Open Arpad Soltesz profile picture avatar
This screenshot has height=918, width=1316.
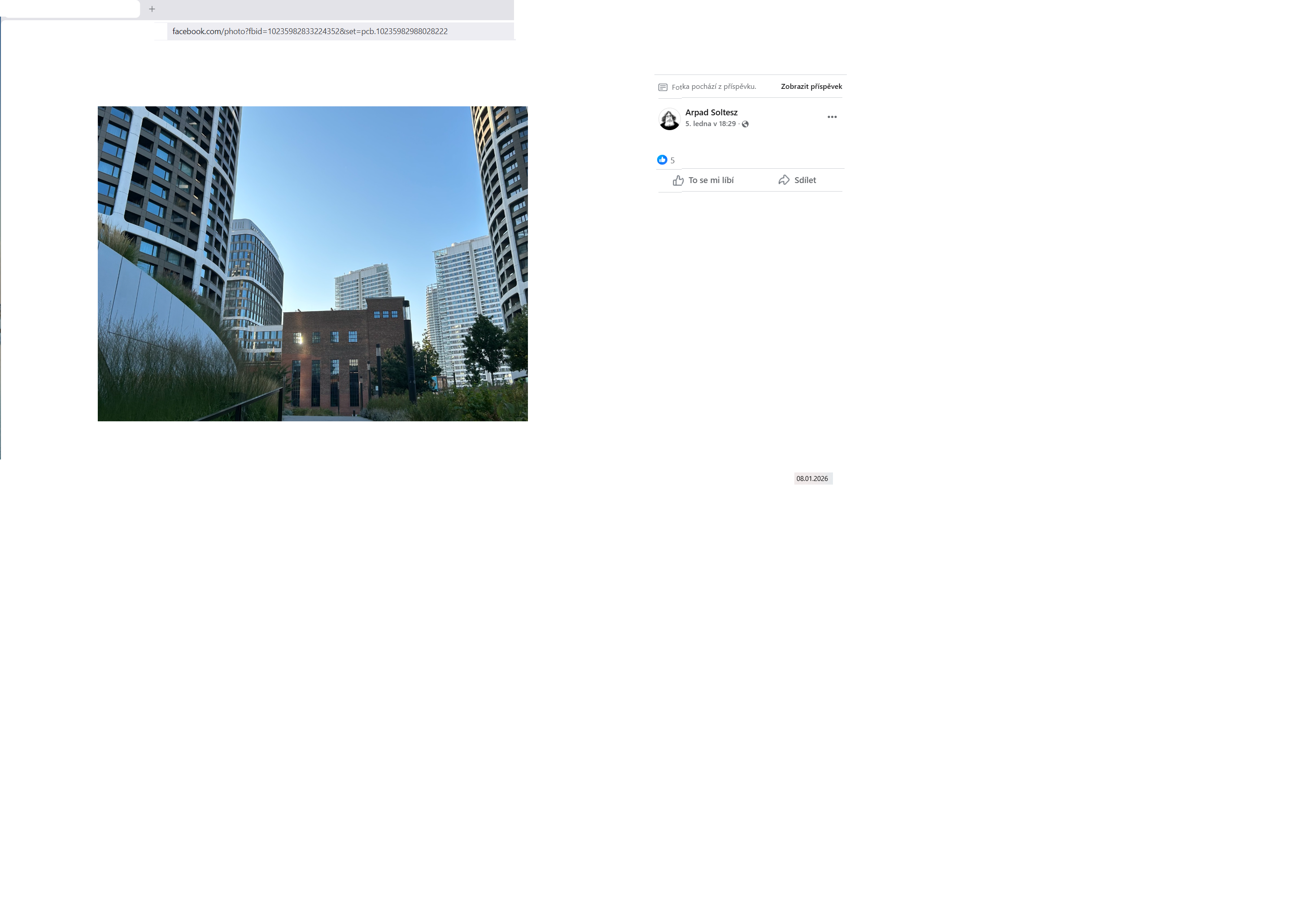click(669, 119)
